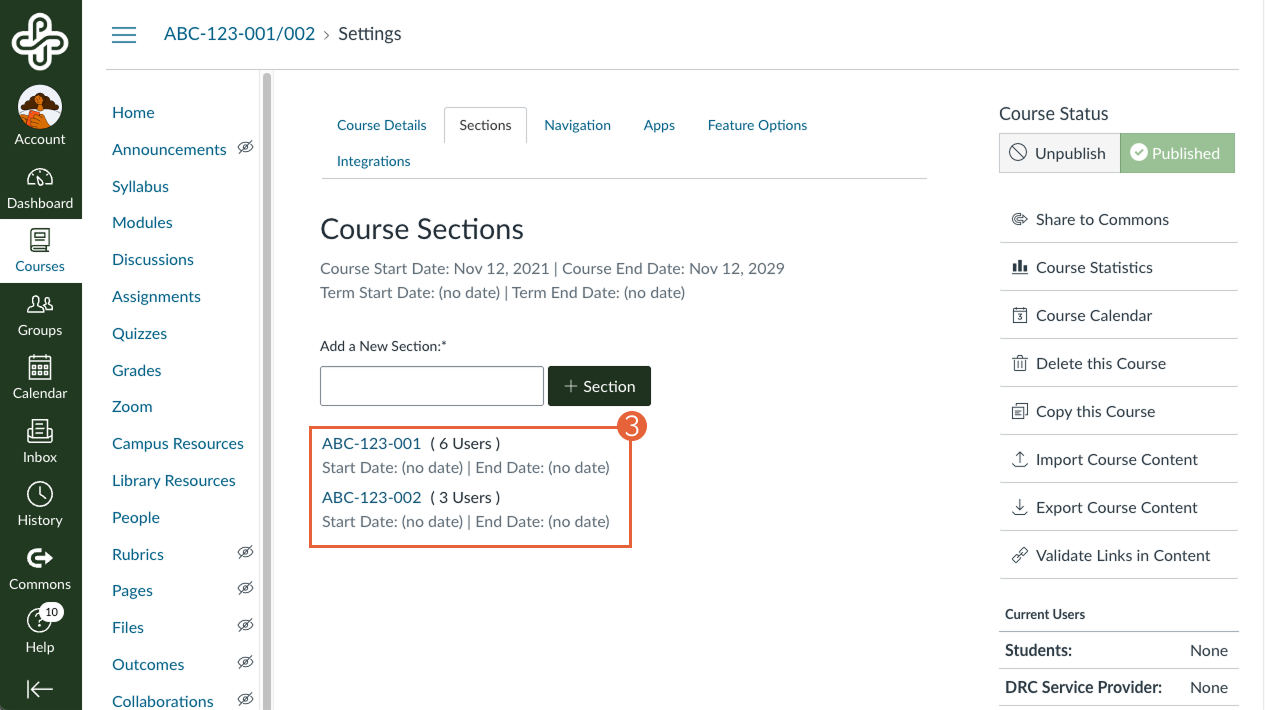1265x710 pixels.
Task: Click the Published status button
Action: coord(1177,153)
